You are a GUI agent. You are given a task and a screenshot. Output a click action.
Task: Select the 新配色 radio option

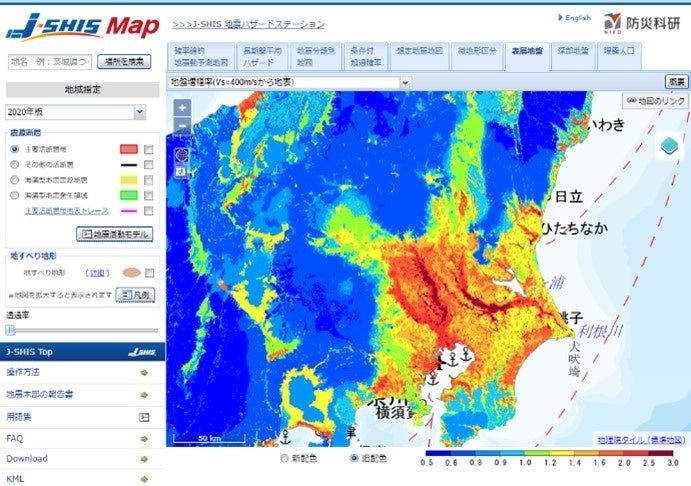pyautogui.click(x=284, y=459)
